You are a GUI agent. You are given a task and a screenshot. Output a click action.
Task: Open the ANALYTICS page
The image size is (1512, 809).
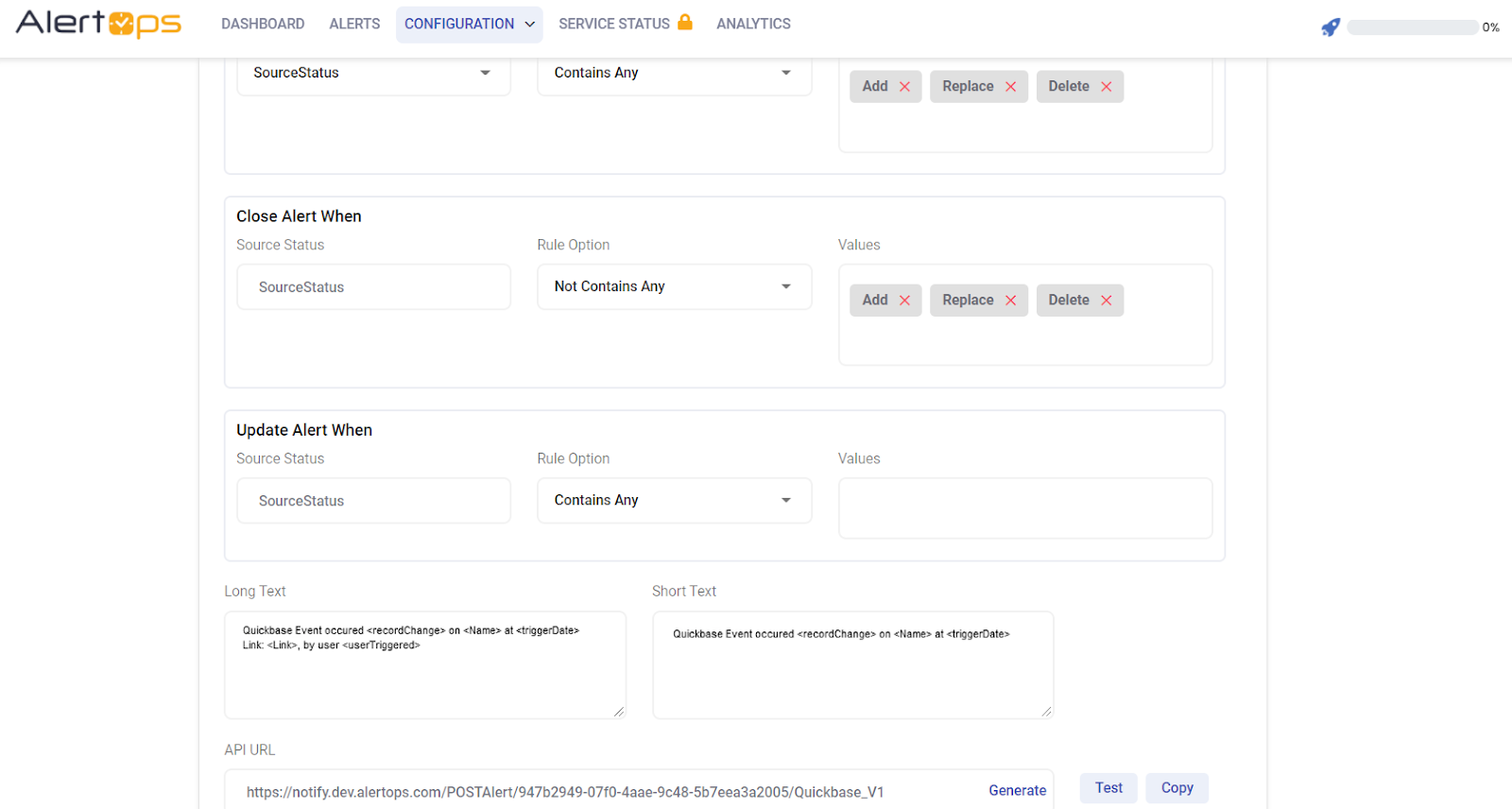point(753,25)
